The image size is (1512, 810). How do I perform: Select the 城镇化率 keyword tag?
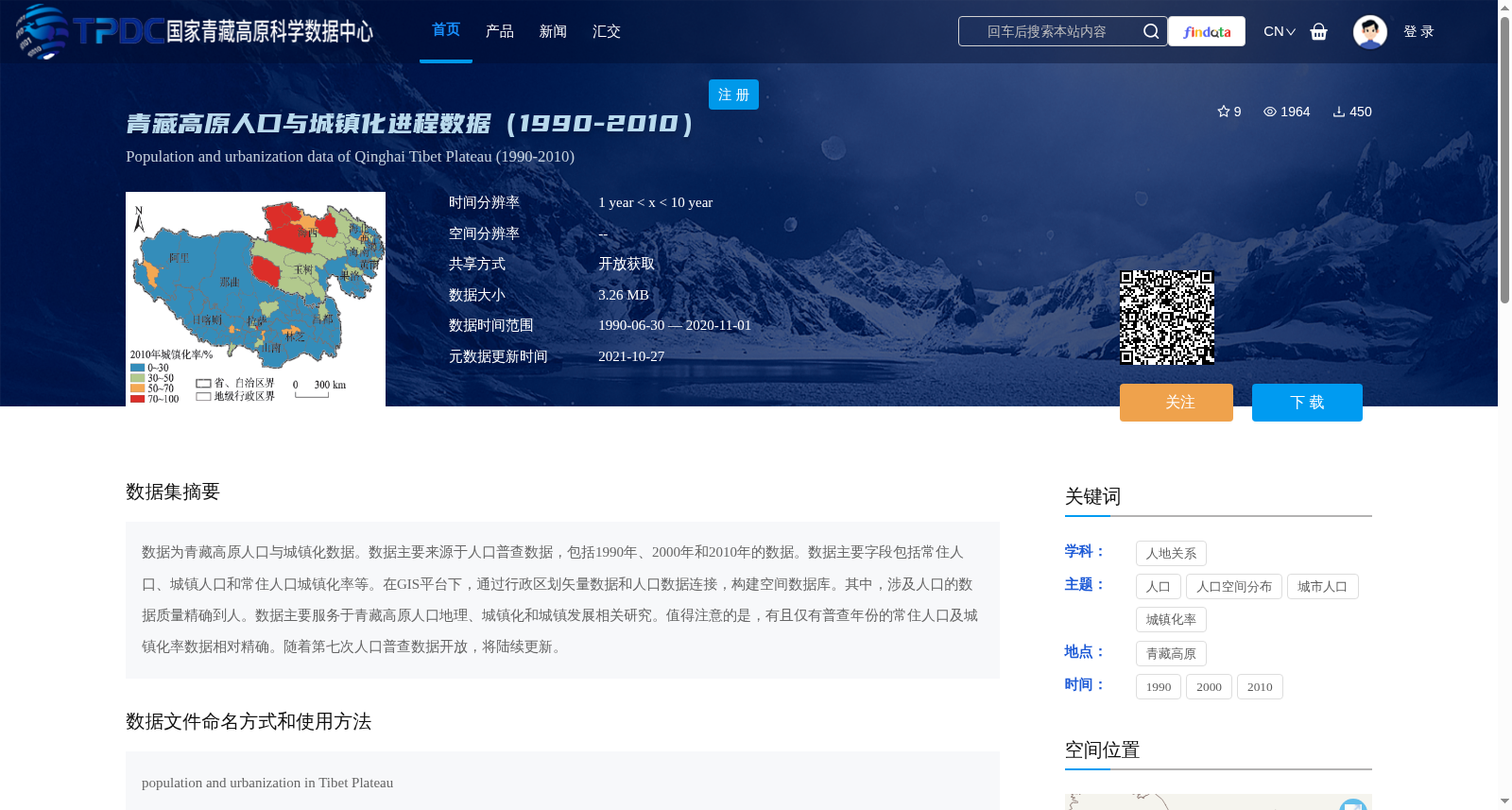click(x=1171, y=620)
